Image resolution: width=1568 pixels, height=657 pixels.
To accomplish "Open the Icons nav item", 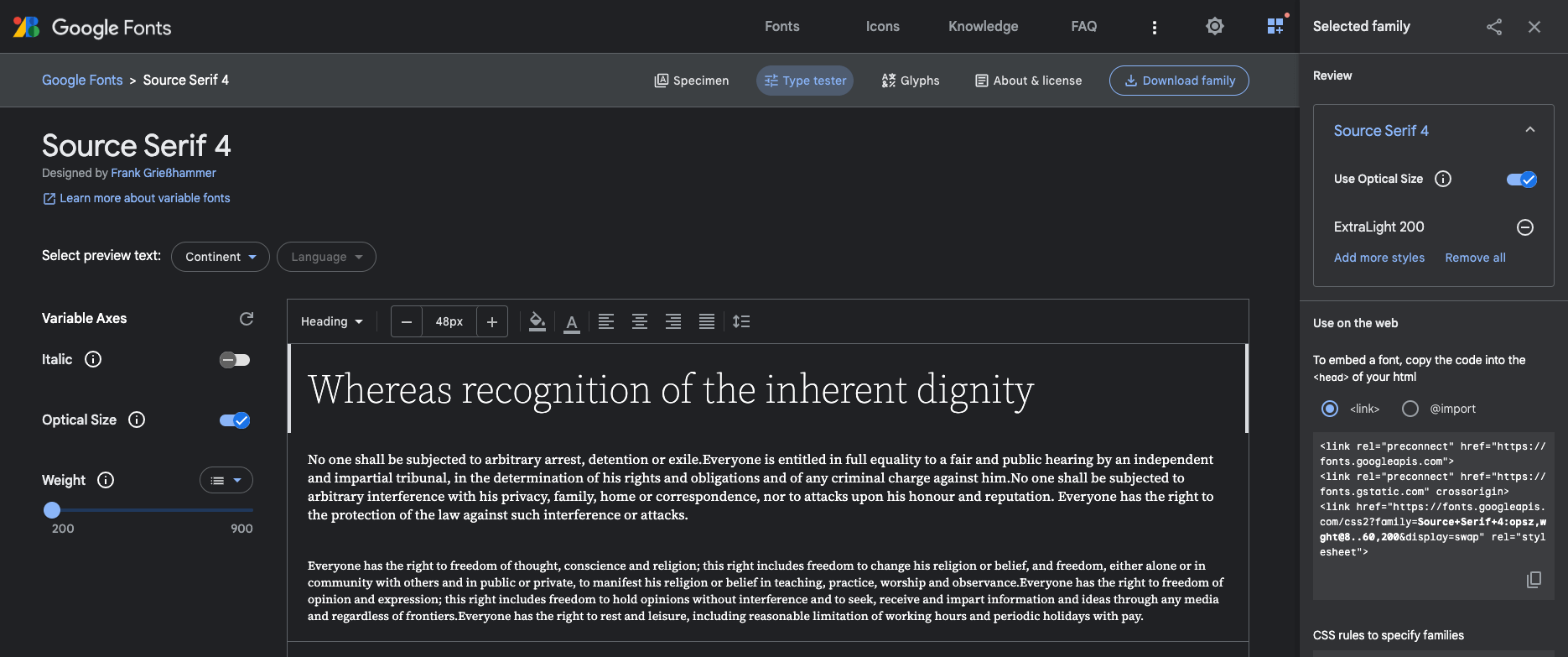I will coord(883,27).
